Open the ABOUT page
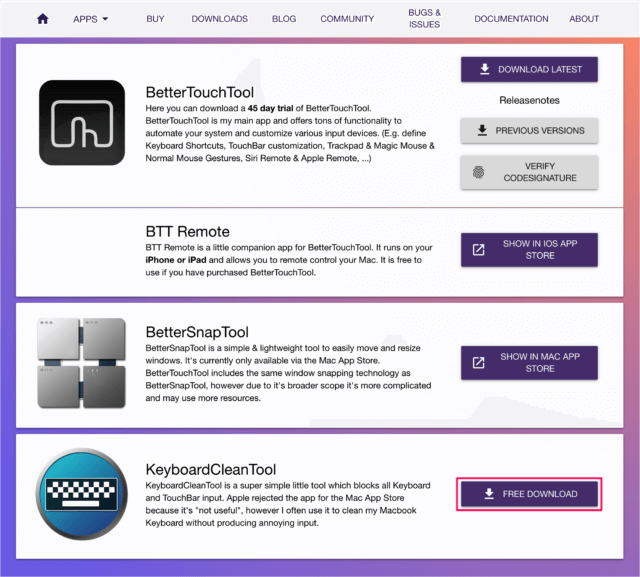The image size is (640, 577). click(584, 19)
